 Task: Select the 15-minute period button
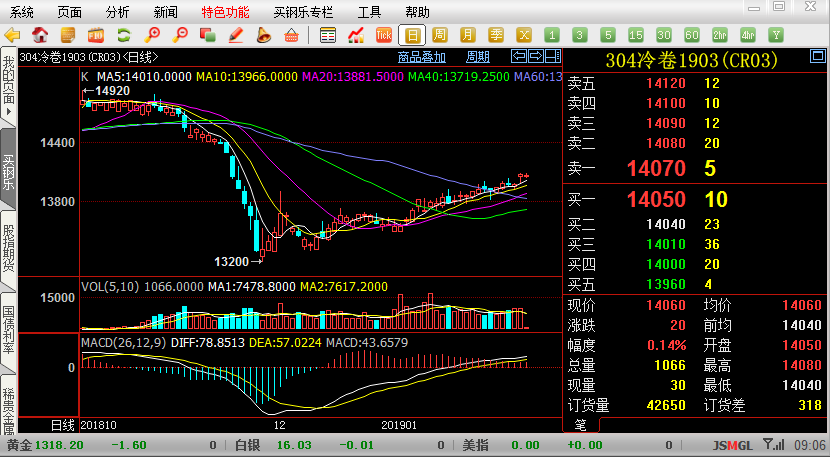coord(635,35)
